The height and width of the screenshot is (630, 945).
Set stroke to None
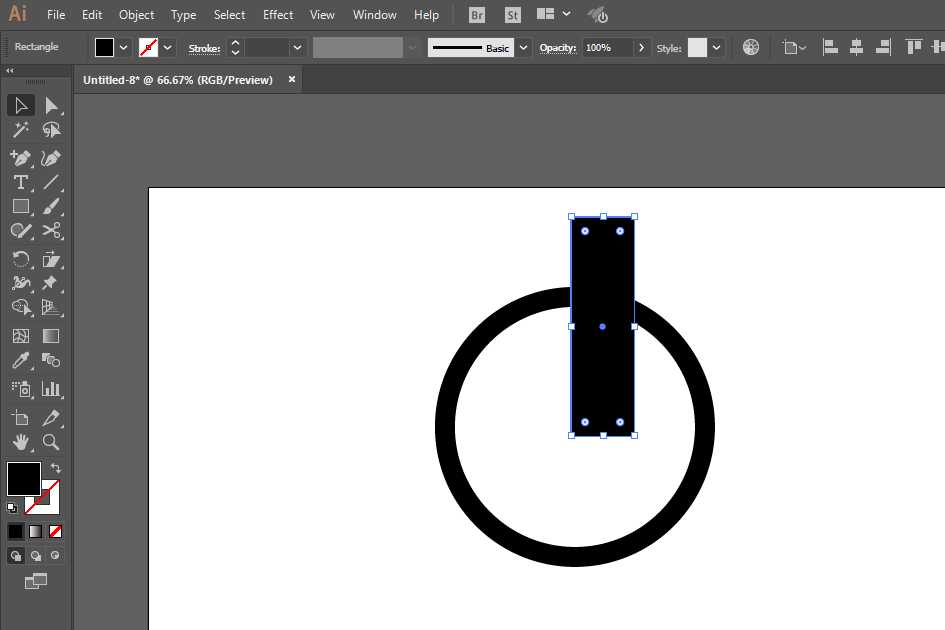click(x=55, y=530)
